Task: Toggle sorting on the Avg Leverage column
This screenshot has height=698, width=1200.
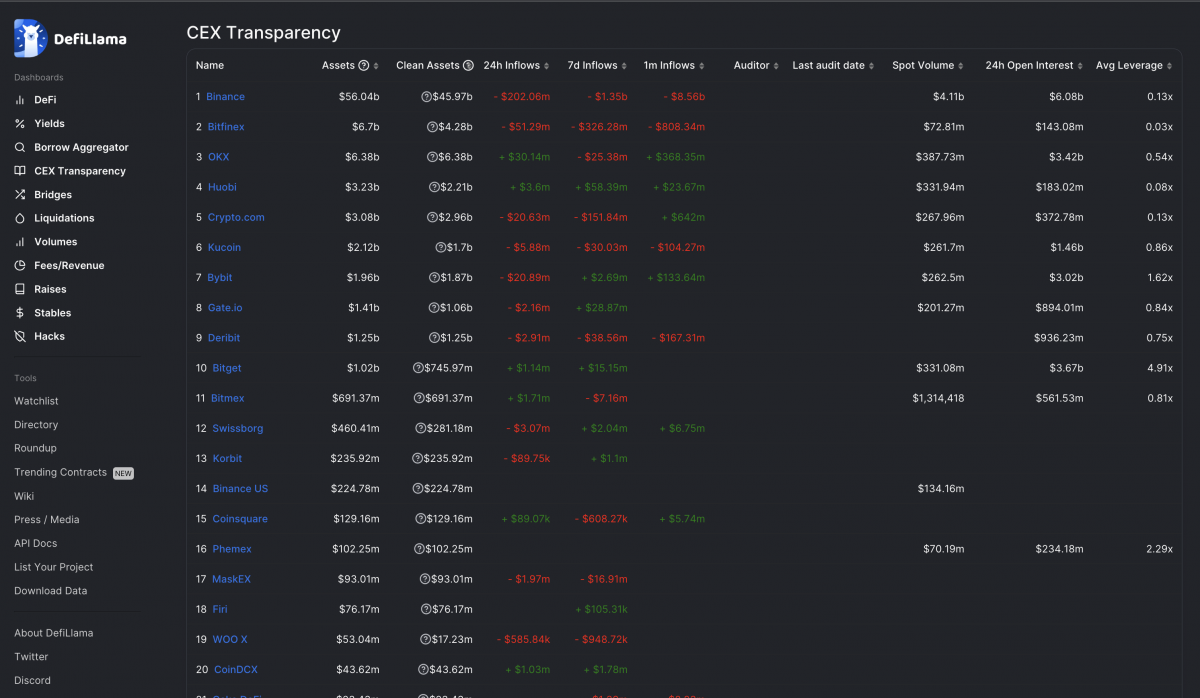Action: coord(1169,65)
